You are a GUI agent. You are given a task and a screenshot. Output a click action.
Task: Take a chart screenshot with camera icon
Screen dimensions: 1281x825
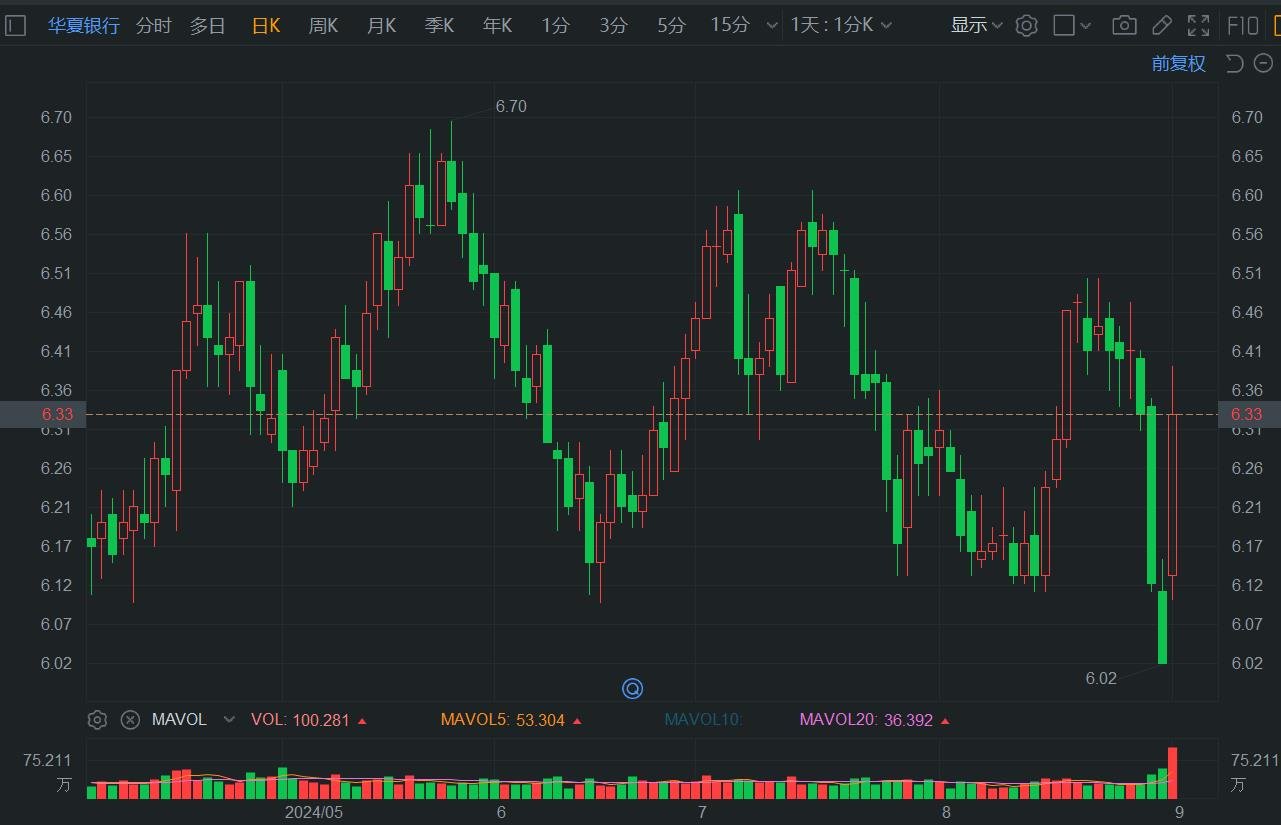pyautogui.click(x=1124, y=26)
